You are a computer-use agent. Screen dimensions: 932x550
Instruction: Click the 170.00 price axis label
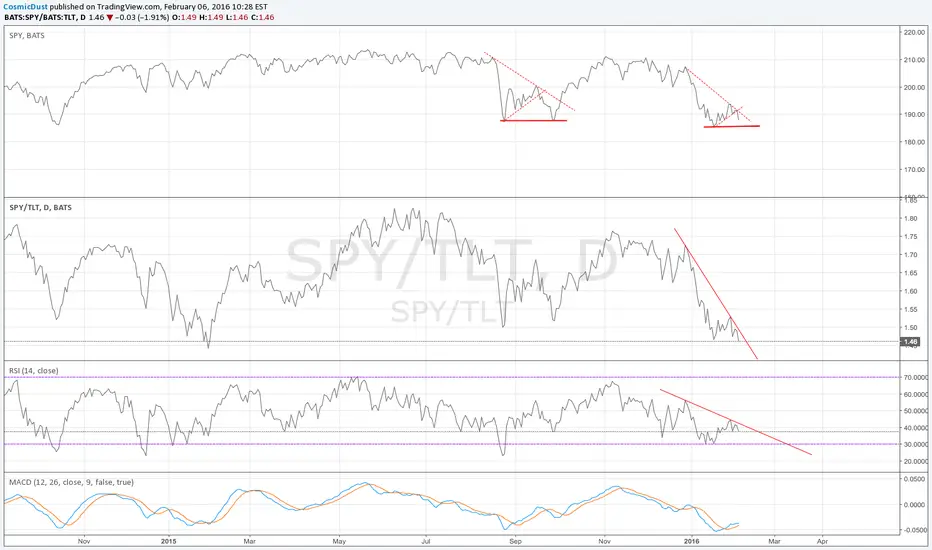[x=914, y=170]
